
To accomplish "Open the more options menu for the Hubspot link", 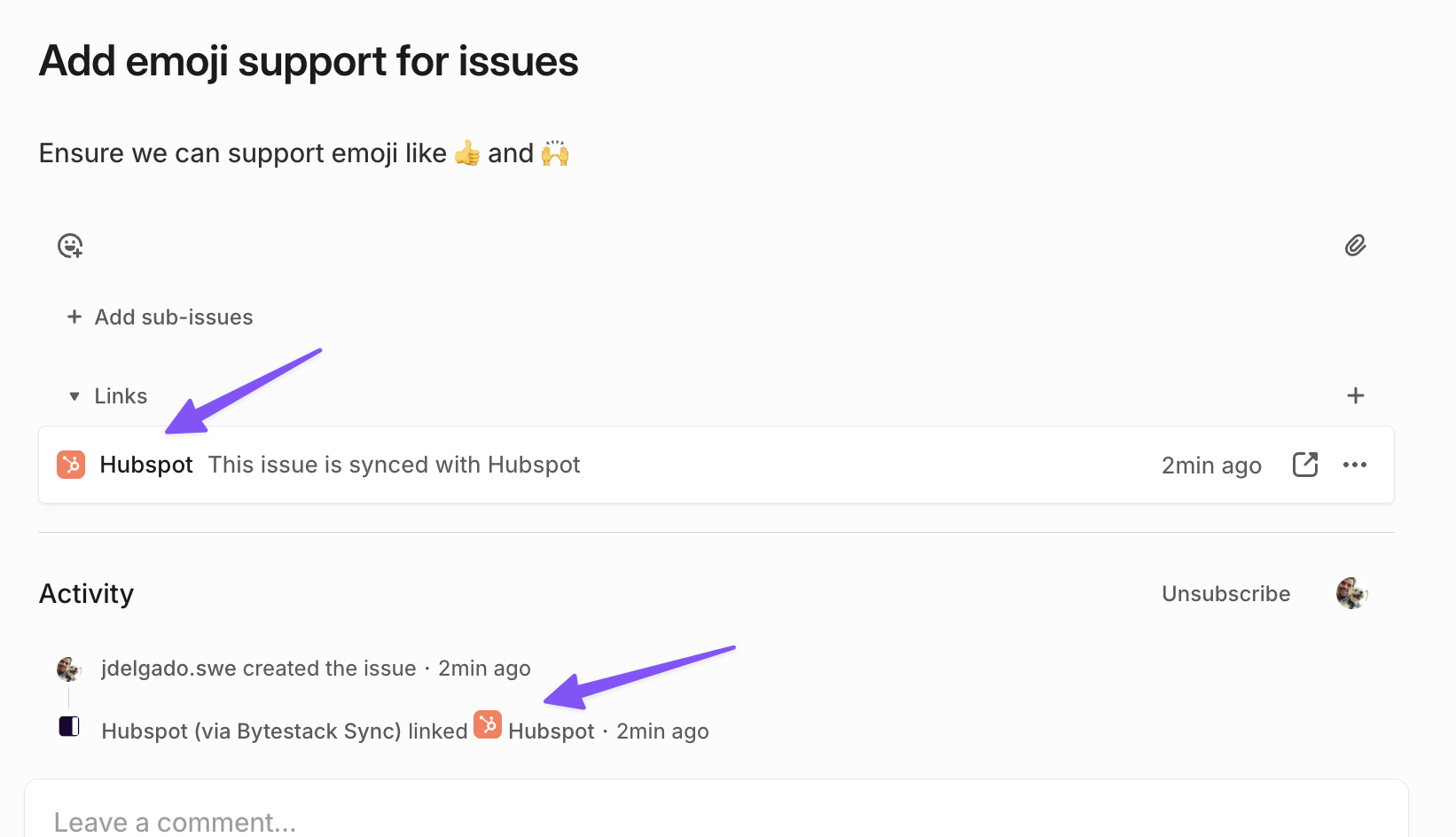I will pos(1355,464).
